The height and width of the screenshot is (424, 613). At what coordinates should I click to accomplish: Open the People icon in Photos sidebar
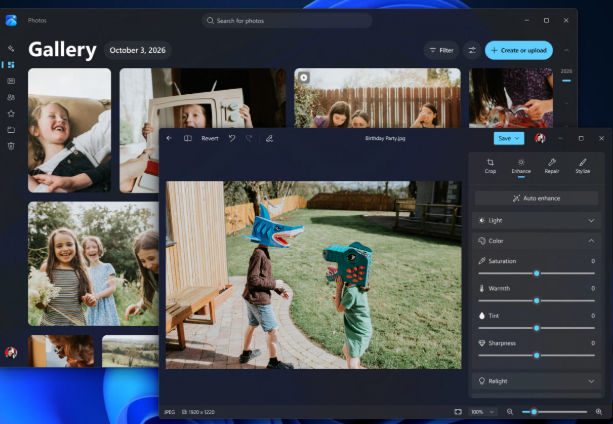[x=11, y=97]
